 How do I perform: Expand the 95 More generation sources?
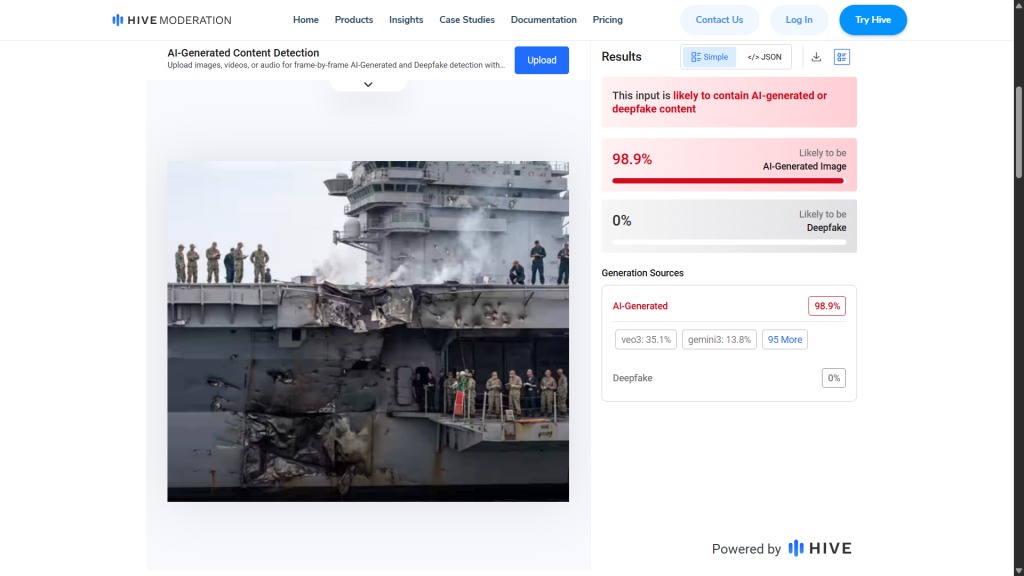pos(784,340)
